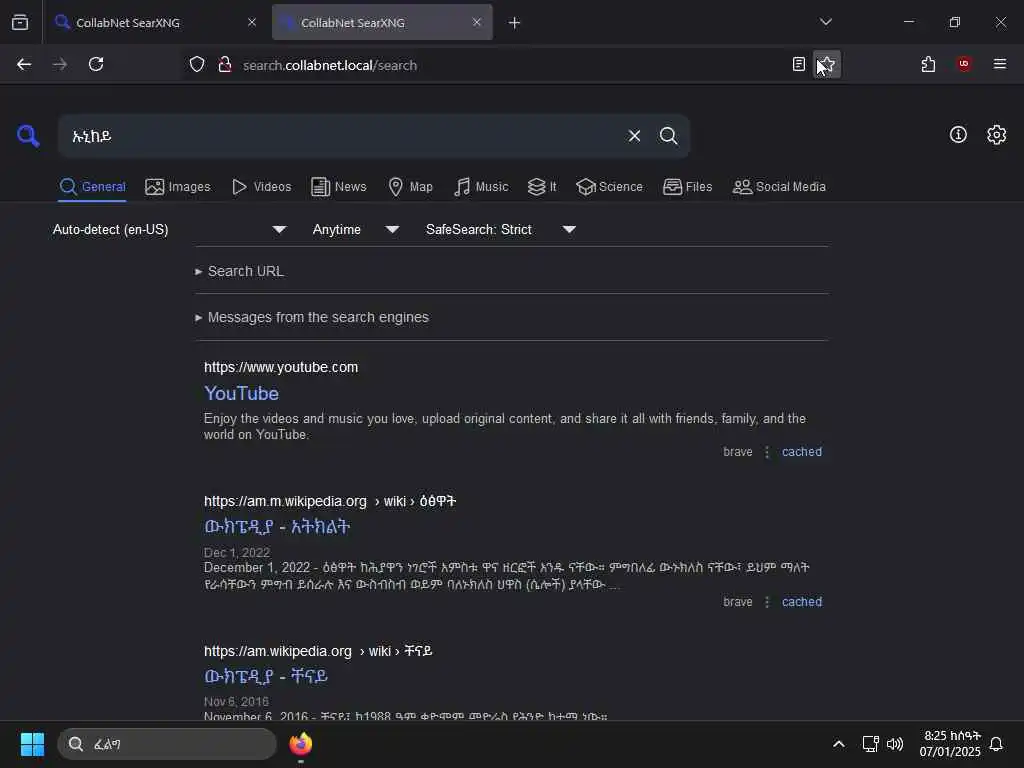Open SearXNG preferences gear icon
The height and width of the screenshot is (768, 1024).
[x=997, y=135]
